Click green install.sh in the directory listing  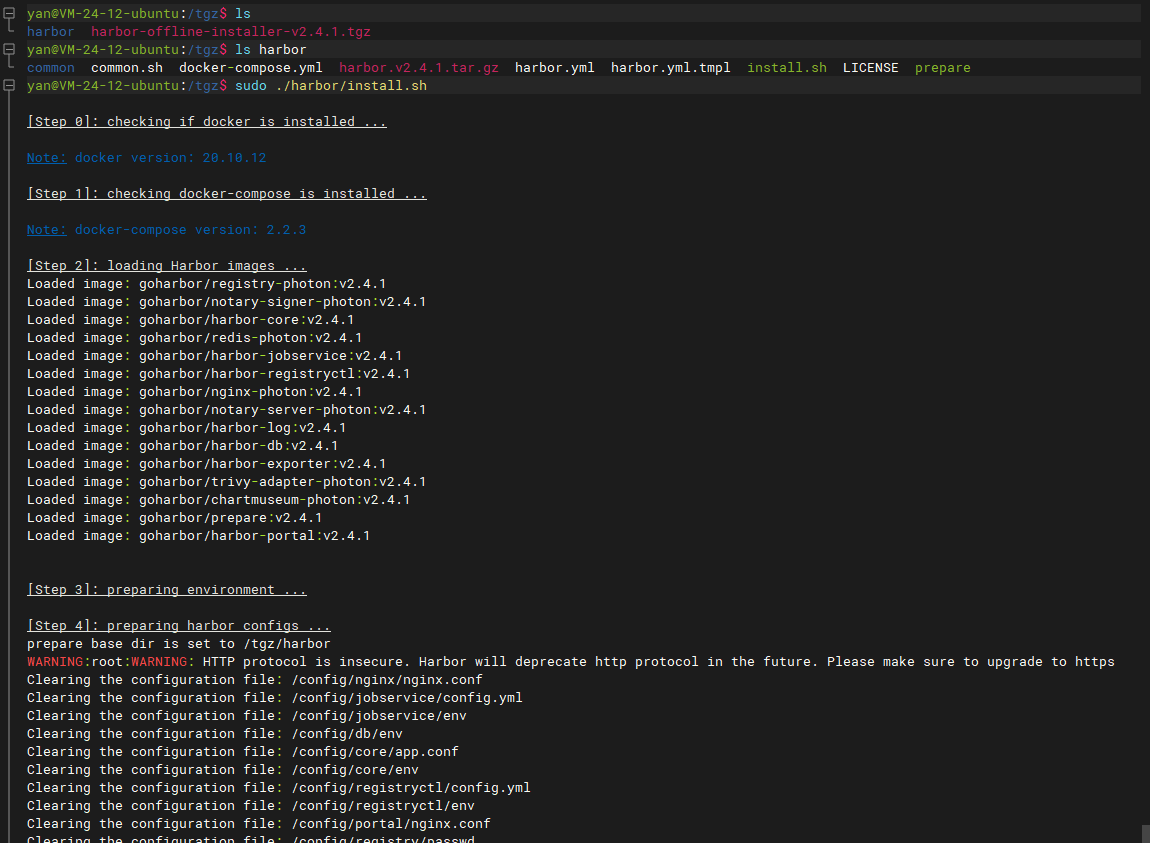787,67
